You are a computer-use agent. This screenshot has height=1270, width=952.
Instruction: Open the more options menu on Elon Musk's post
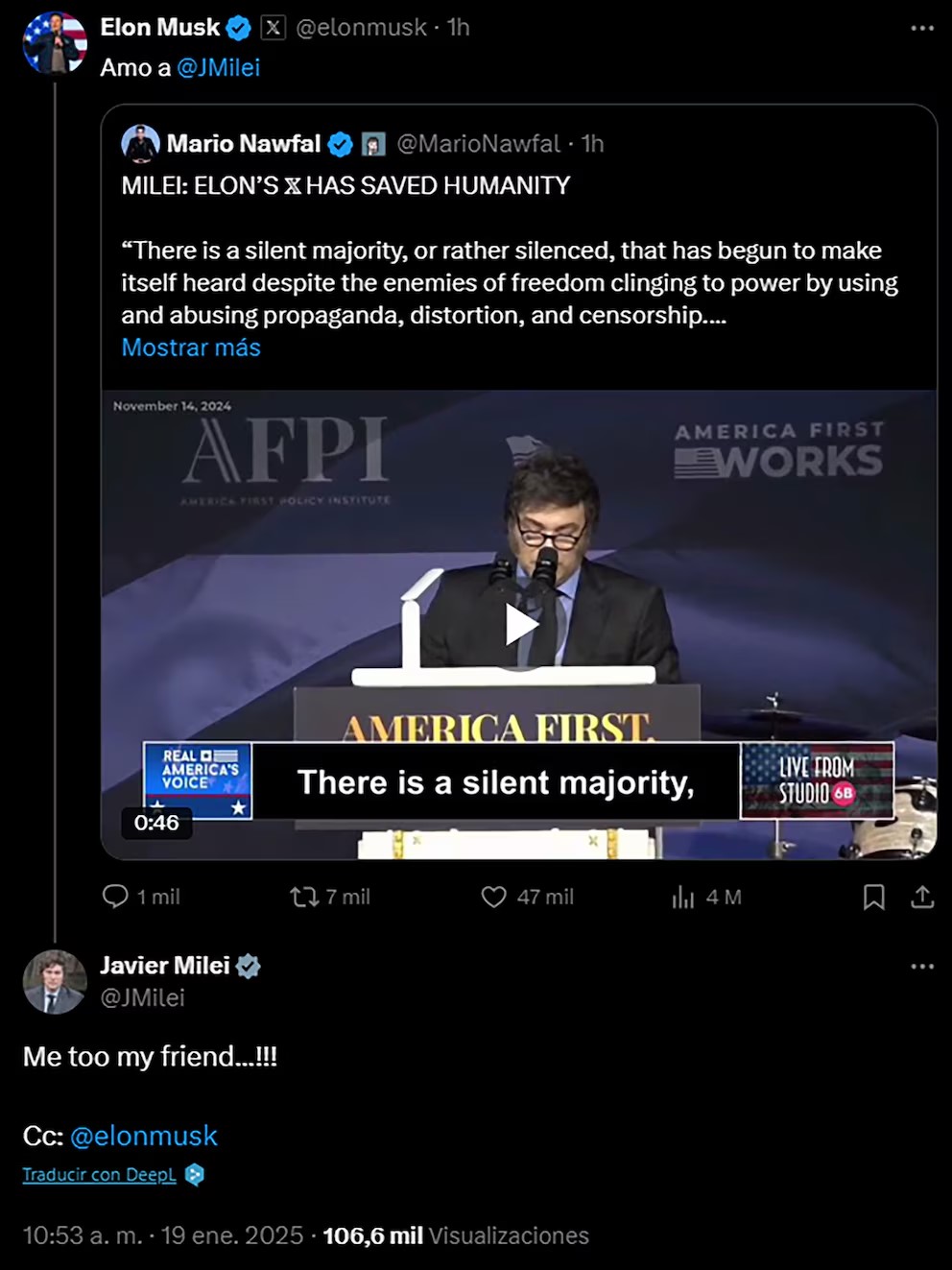coord(922,28)
